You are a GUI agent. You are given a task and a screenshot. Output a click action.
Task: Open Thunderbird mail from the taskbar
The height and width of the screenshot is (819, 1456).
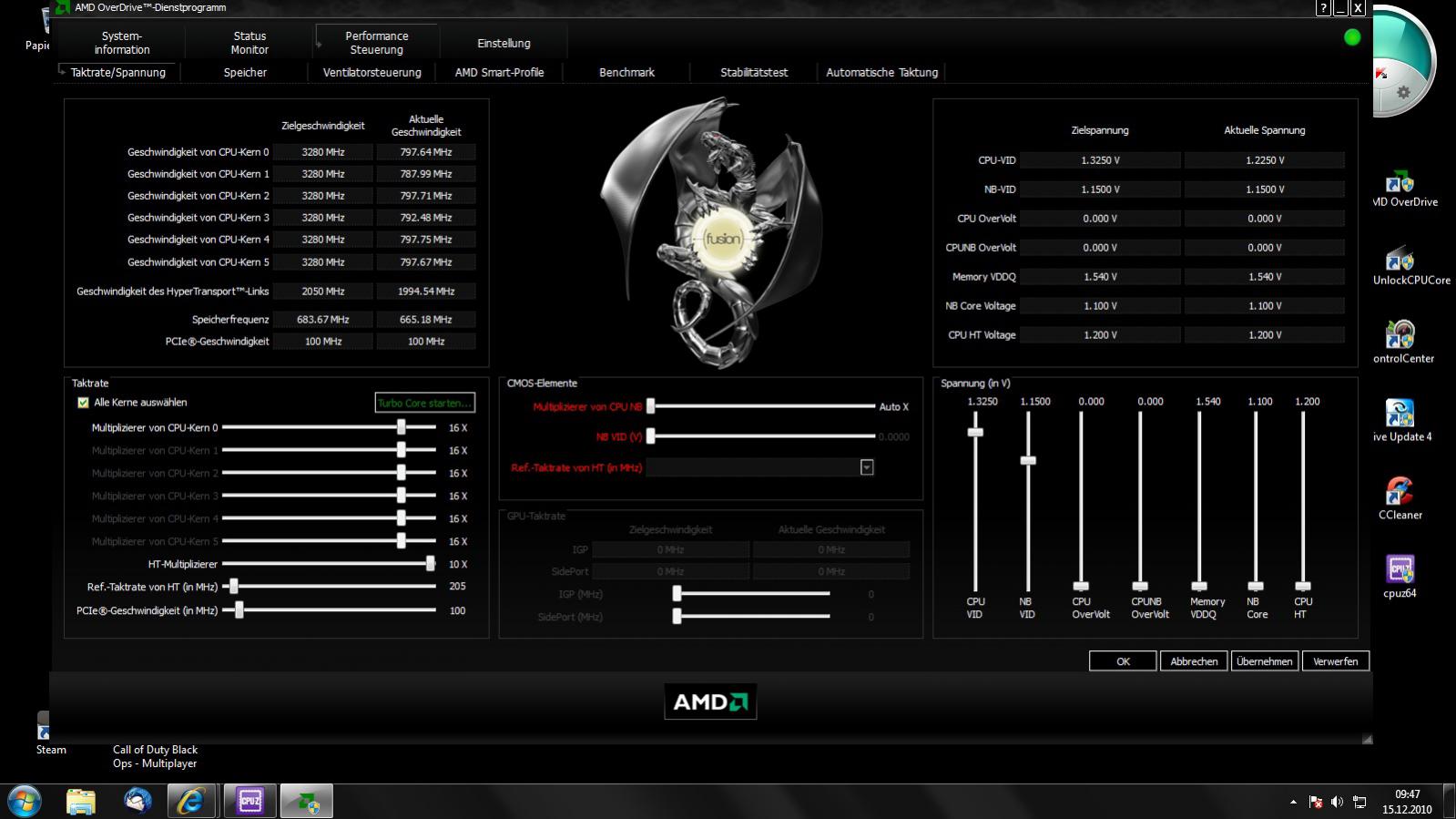137,801
